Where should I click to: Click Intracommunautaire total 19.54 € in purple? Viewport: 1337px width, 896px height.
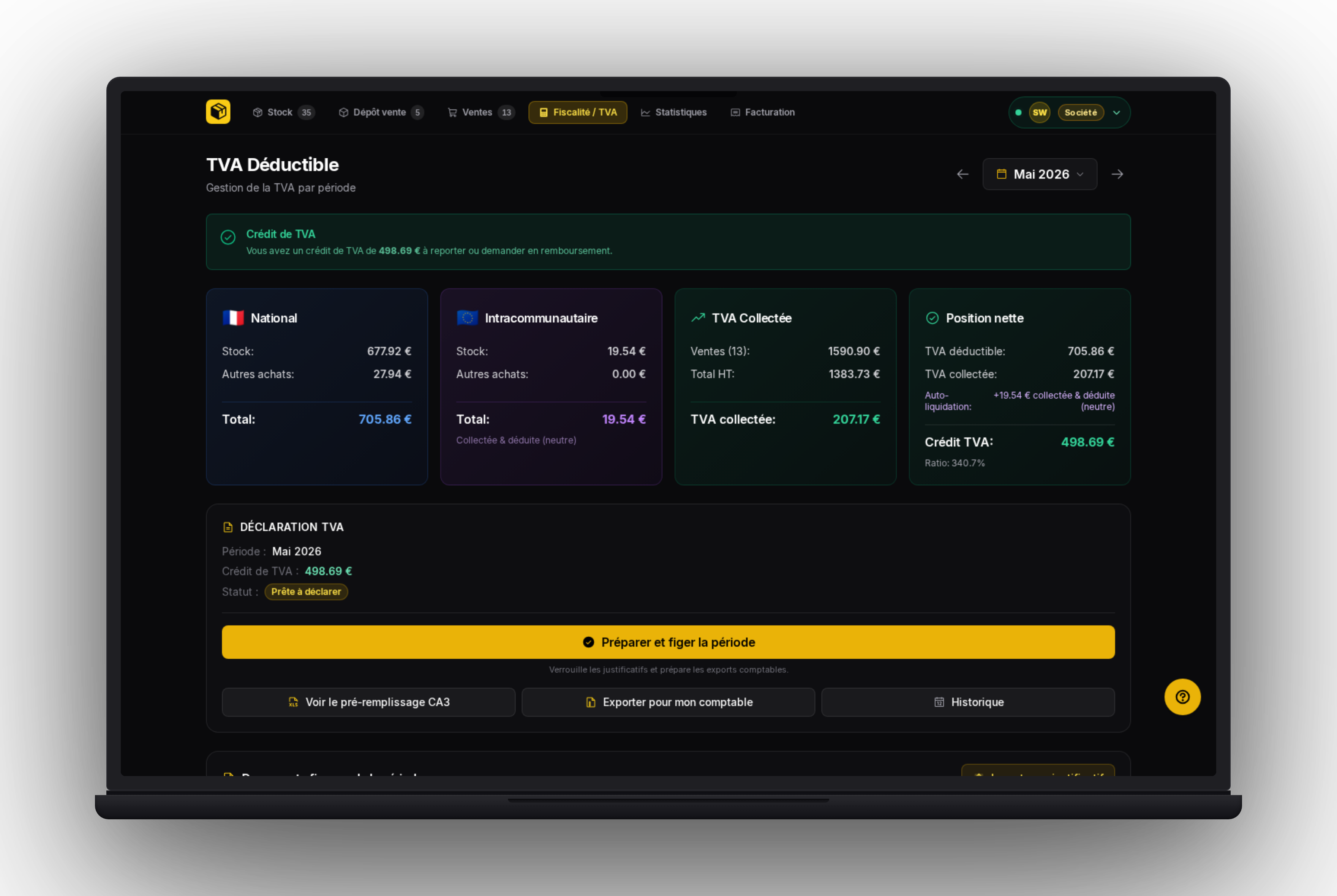(x=624, y=420)
